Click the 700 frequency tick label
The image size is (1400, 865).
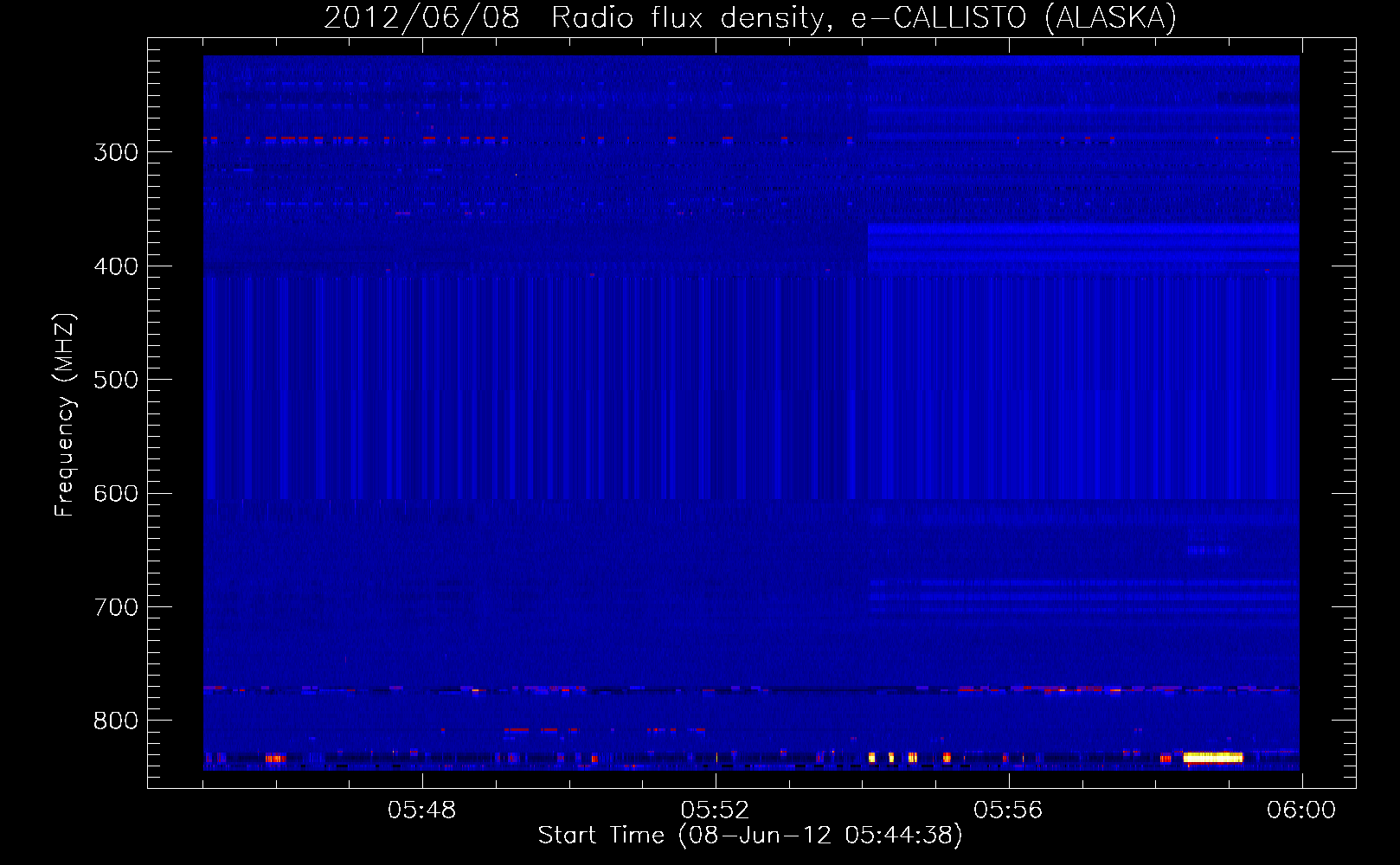point(116,607)
